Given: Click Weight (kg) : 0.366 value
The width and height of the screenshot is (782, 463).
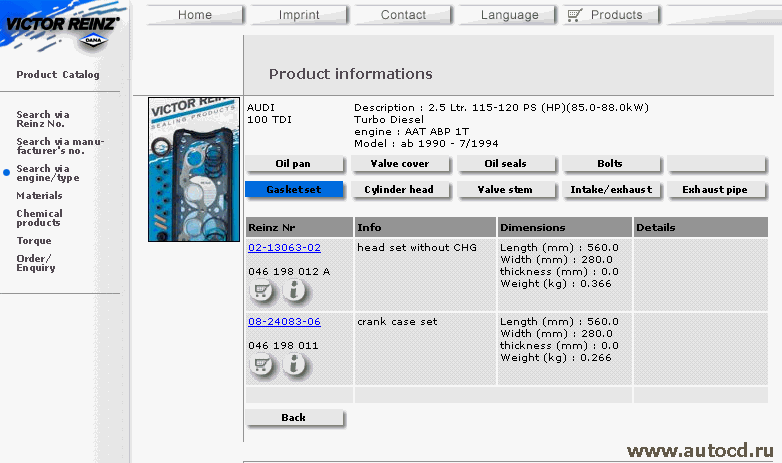Looking at the screenshot, I should pos(556,284).
